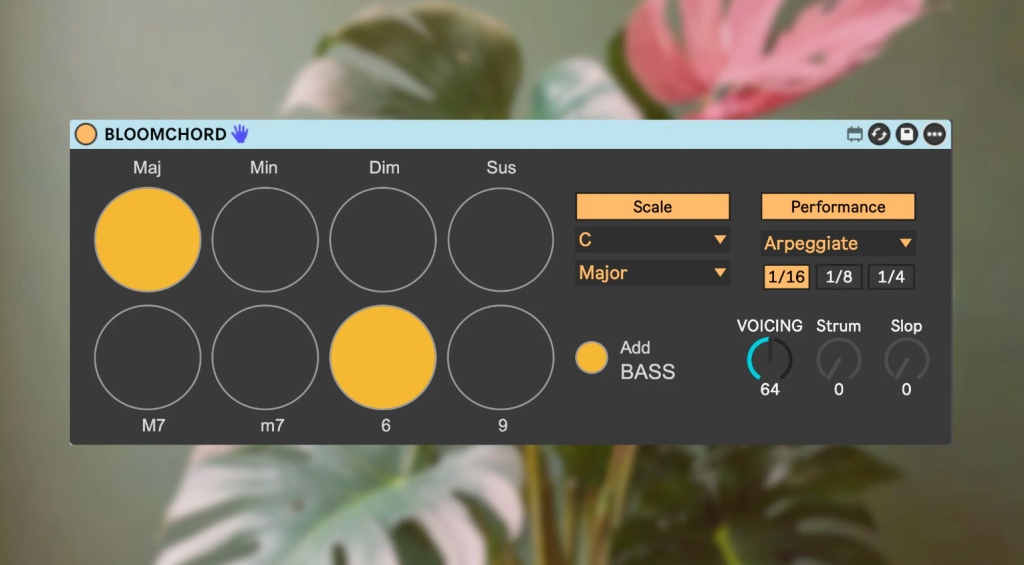Click the VOICING value 64

[770, 390]
